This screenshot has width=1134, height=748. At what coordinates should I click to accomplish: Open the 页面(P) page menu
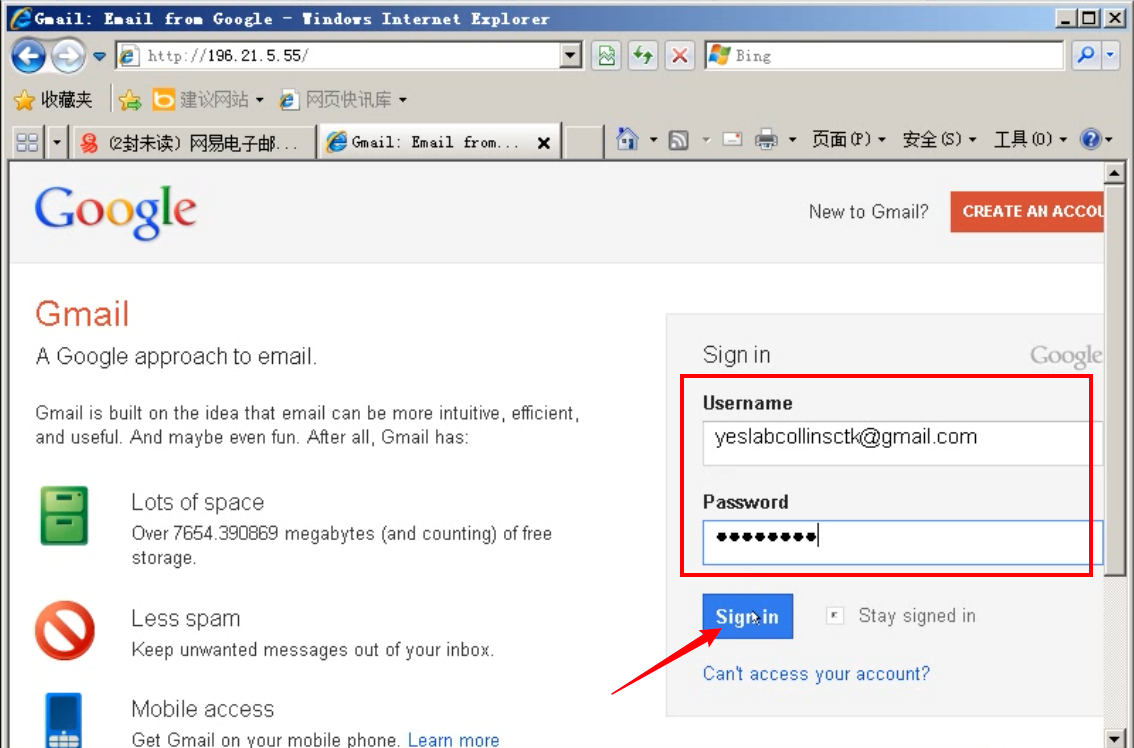click(848, 139)
